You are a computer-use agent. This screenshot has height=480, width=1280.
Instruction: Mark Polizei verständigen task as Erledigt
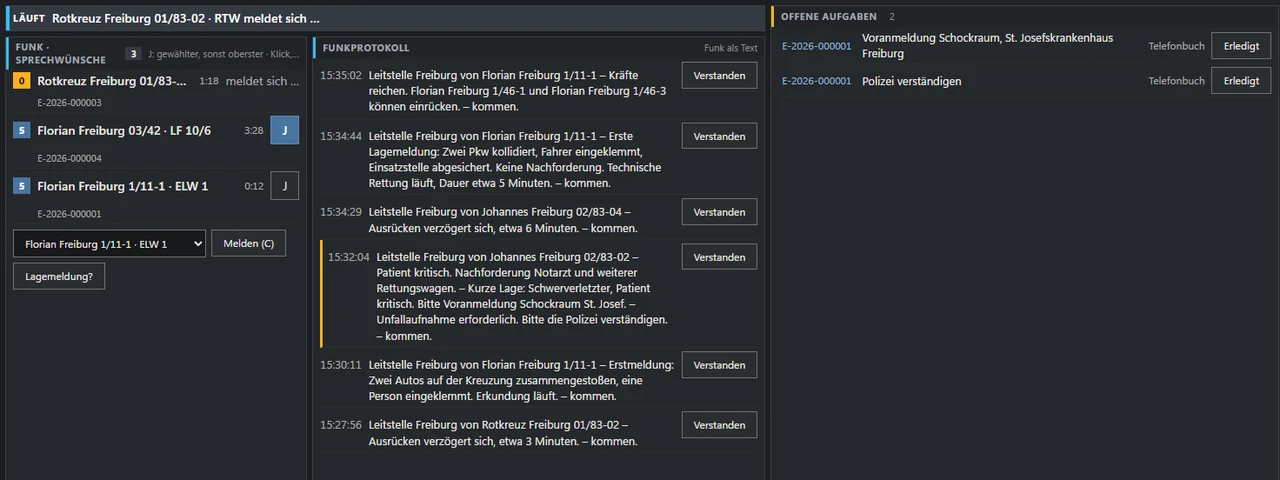pos(1241,81)
